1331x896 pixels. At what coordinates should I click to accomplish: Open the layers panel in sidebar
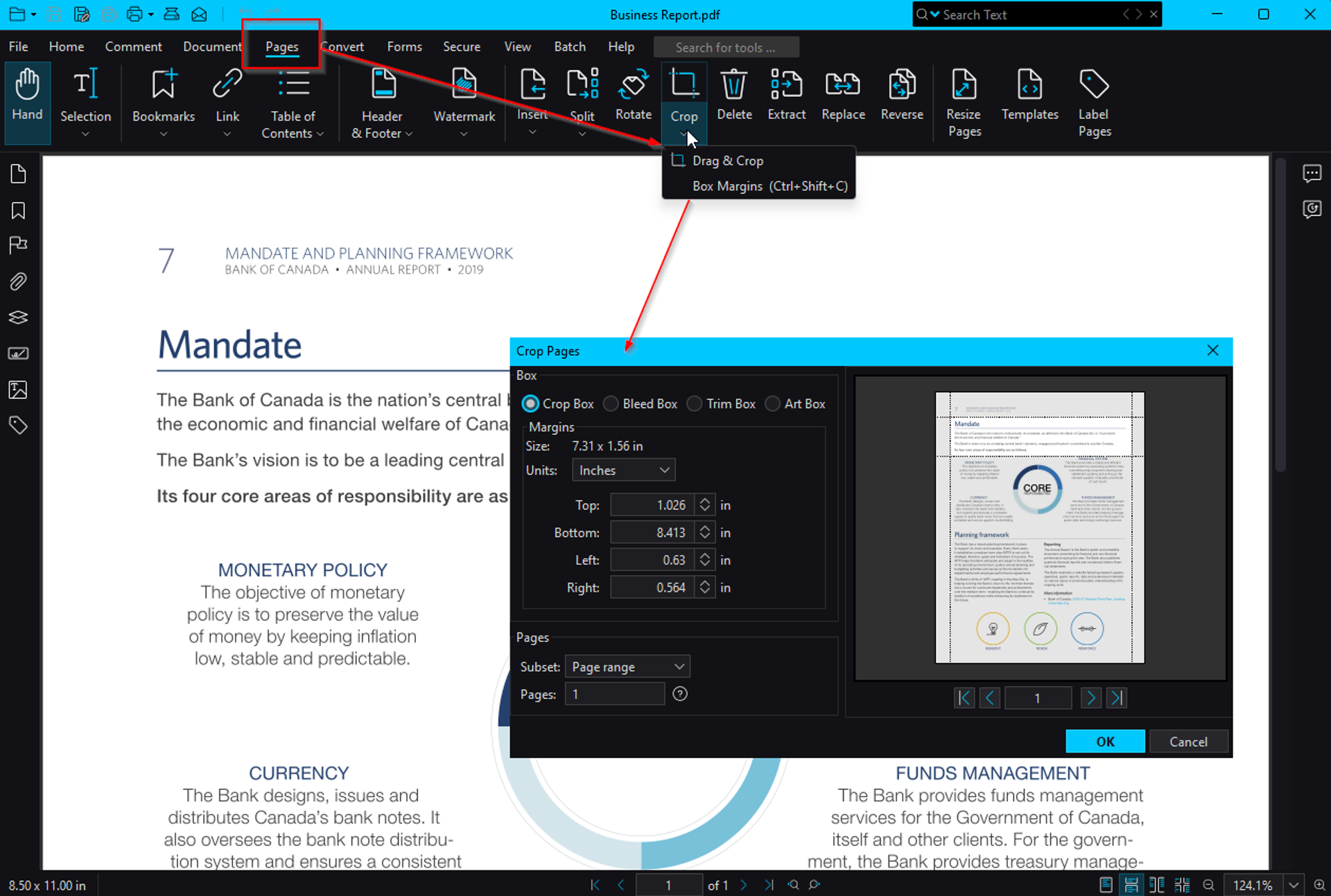[x=18, y=317]
